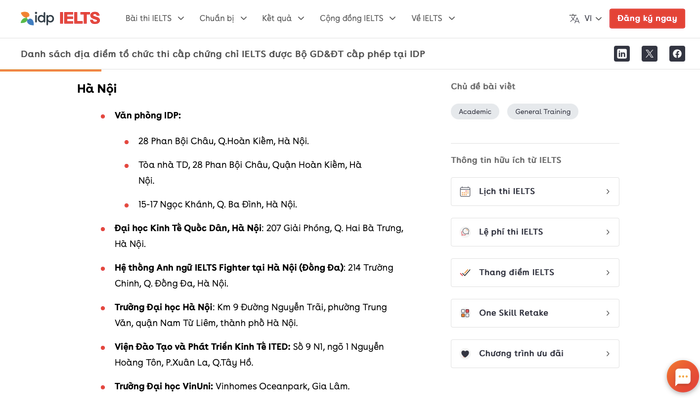
Task: Click address 28 Phan Bội Châu, Q.Hoàn Kiếm
Action: pos(223,141)
